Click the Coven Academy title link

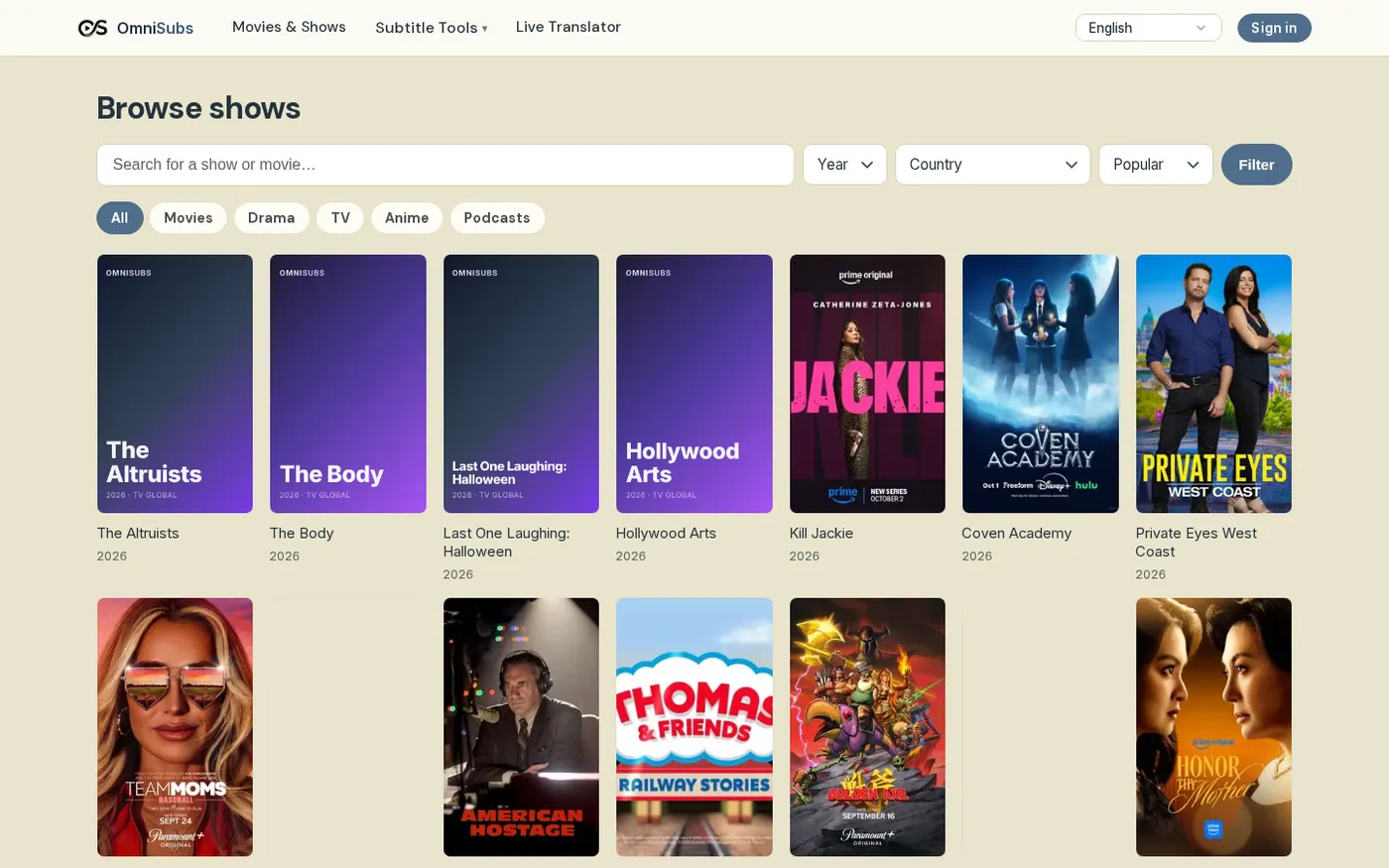click(x=1017, y=534)
